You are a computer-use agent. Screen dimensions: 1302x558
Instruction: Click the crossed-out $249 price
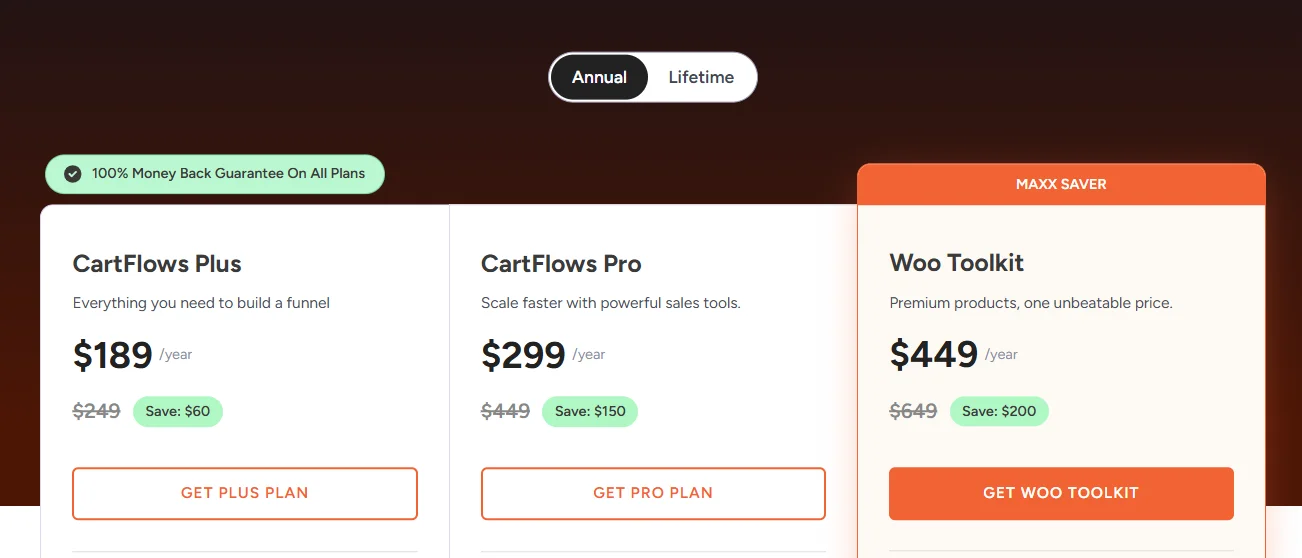pyautogui.click(x=96, y=411)
